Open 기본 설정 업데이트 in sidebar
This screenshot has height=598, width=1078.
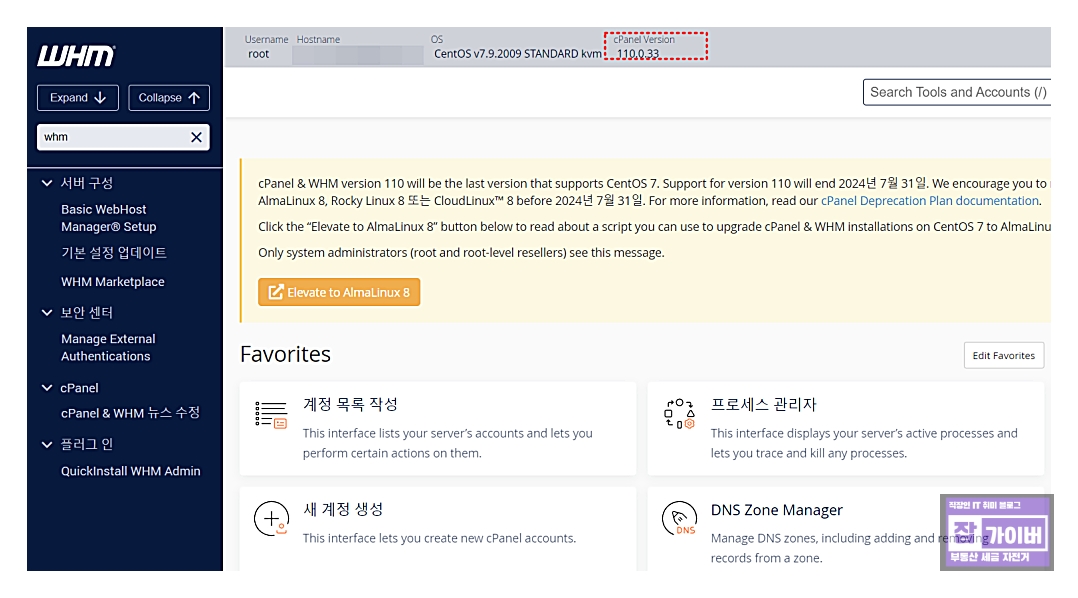[x=113, y=253]
